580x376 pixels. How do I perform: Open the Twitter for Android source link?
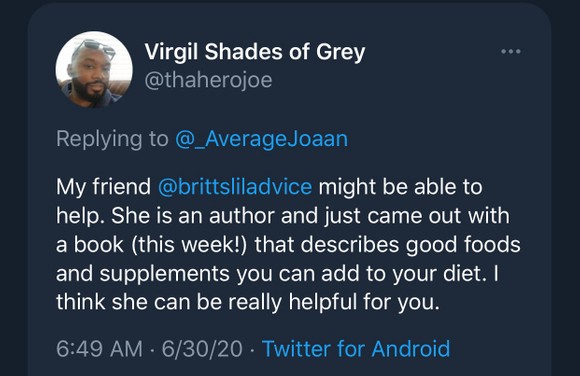(356, 349)
